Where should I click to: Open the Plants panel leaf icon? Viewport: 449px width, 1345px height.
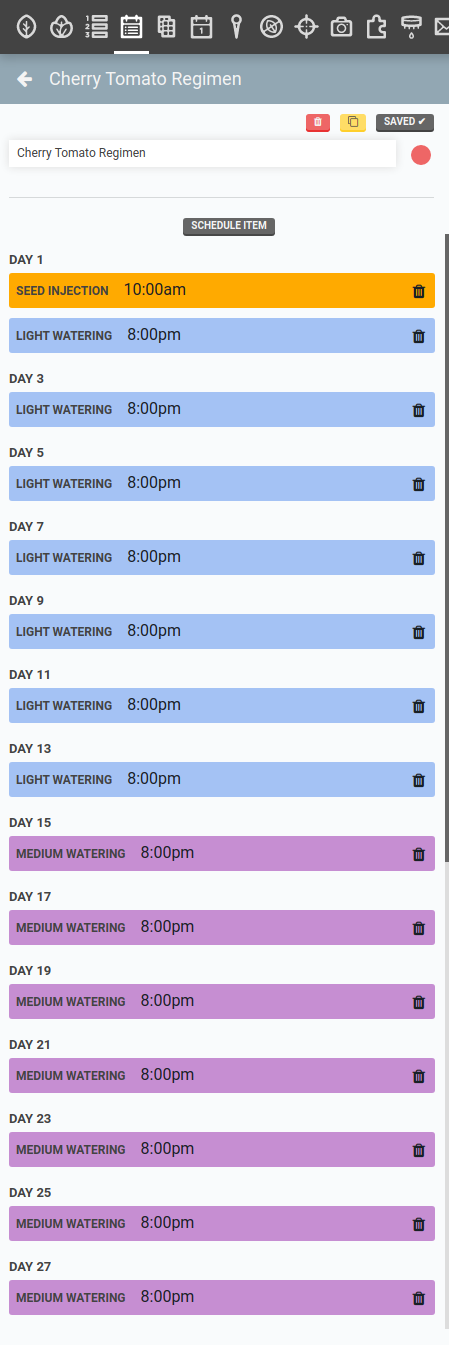coord(26,27)
